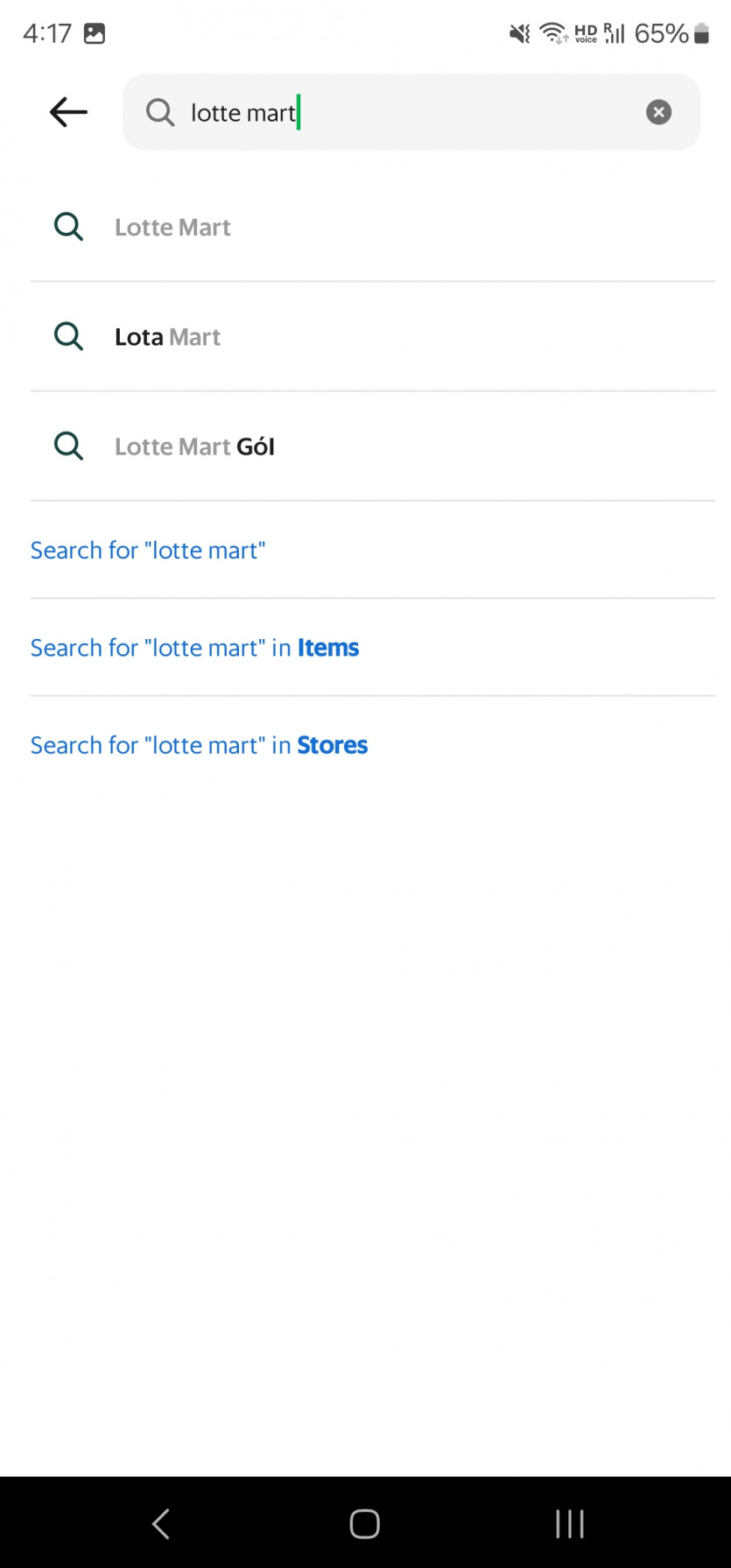The width and height of the screenshot is (731, 1568).
Task: Tap the magnifier icon inside search field
Action: [160, 112]
